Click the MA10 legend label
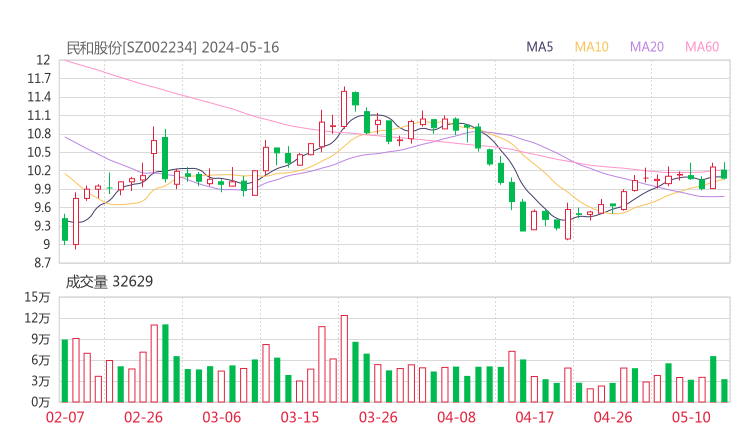Image resolution: width=740 pixels, height=440 pixels. point(591,47)
